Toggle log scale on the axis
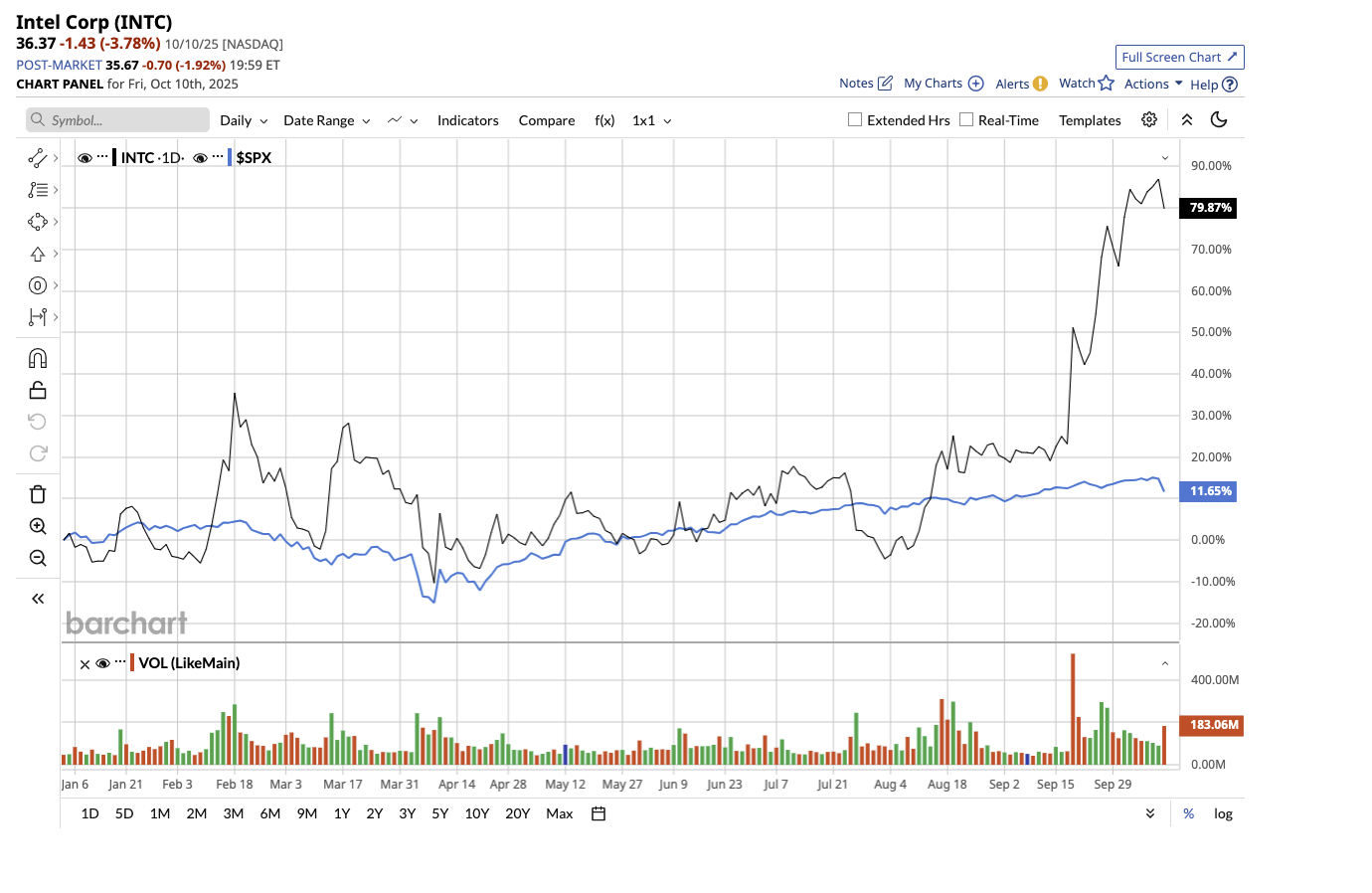The height and width of the screenshot is (893, 1372). (x=1223, y=813)
